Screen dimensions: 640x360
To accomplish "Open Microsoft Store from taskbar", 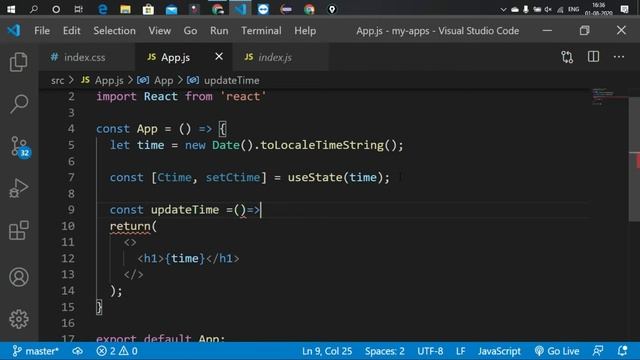I will pos(148,9).
